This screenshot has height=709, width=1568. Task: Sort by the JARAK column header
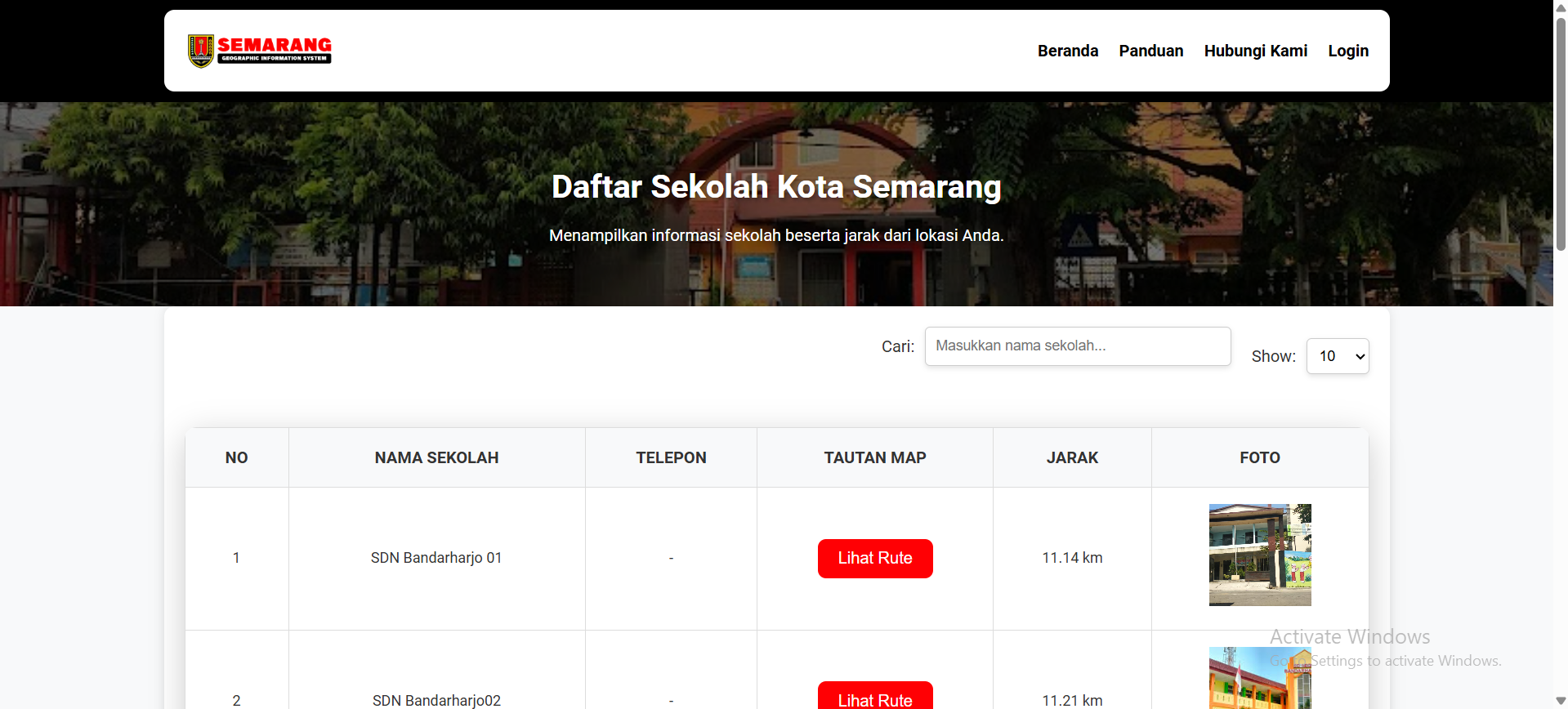coord(1072,458)
